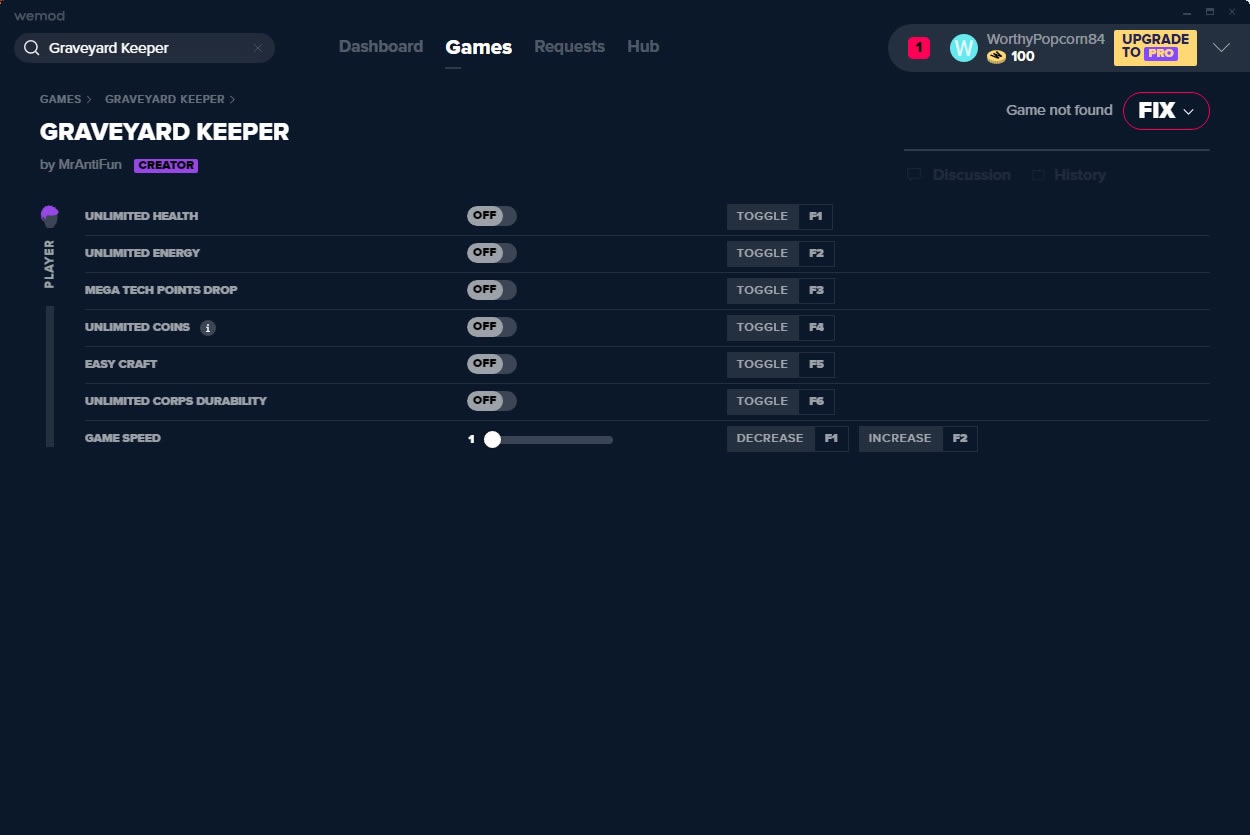The height and width of the screenshot is (835, 1250).
Task: Switch on Easy Craft toggle
Action: [x=491, y=364]
